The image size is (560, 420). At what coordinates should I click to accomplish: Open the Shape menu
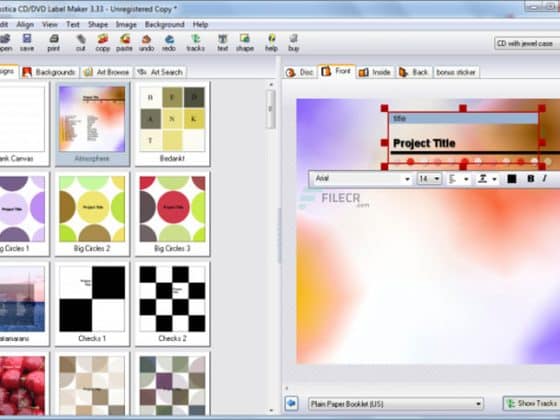point(98,25)
